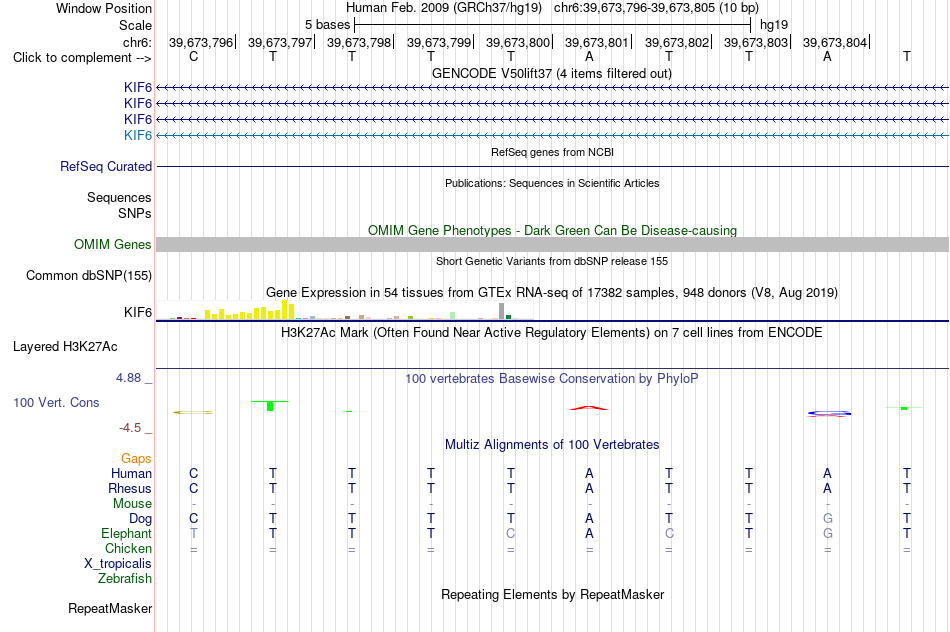Click the Window Position label
The width and height of the screenshot is (950, 632).
(104, 8)
